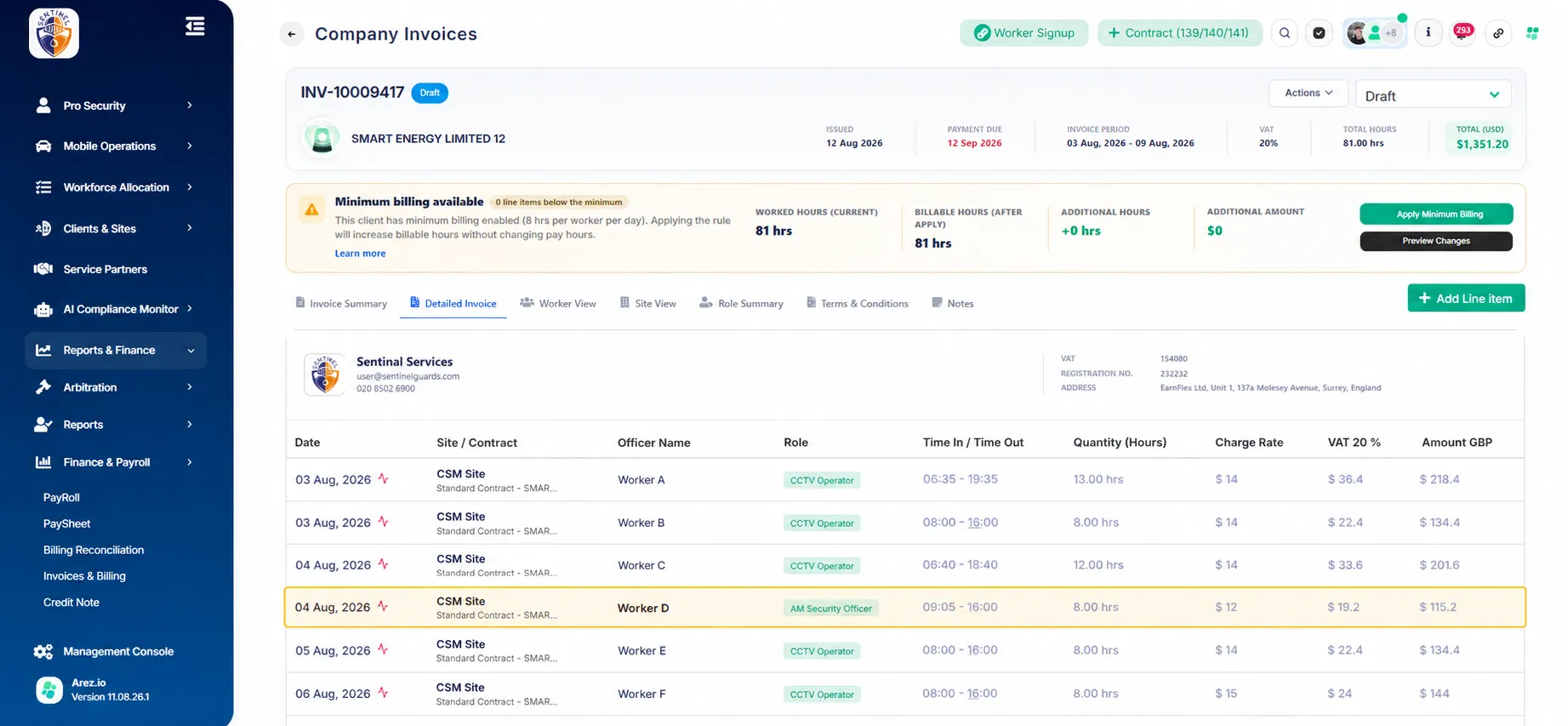Collapse the sidebar with the menu icon
This screenshot has width=1568, height=726.
(x=195, y=26)
